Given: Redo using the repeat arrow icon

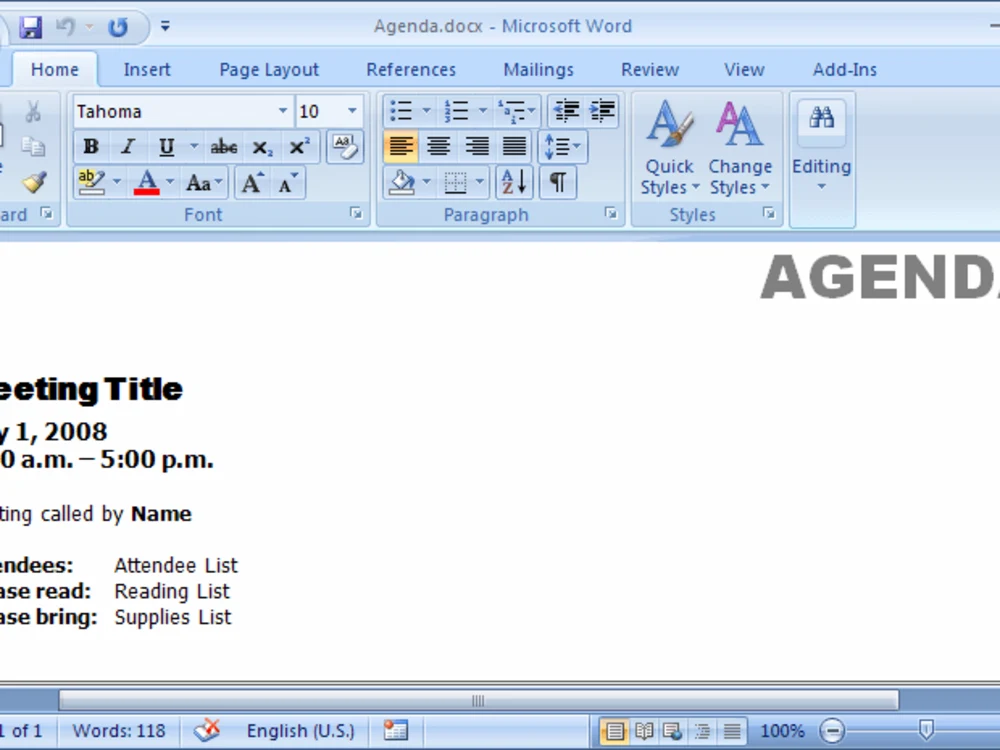Looking at the screenshot, I should (x=117, y=27).
